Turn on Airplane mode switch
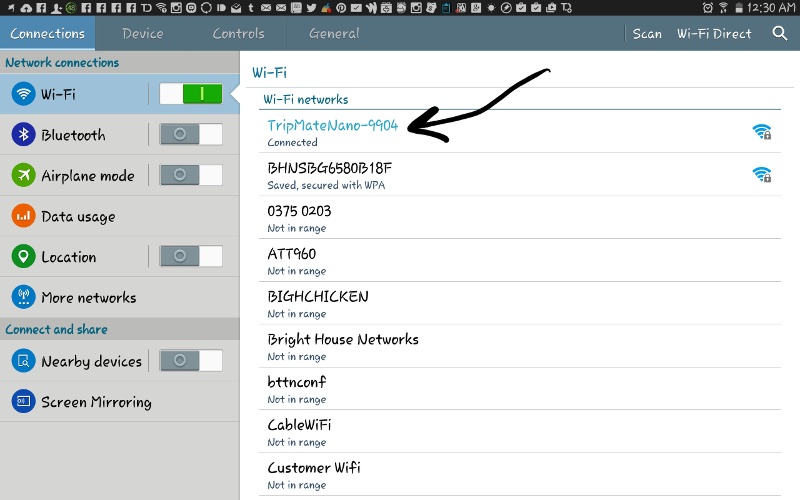Viewport: 800px width, 500px height. point(191,175)
